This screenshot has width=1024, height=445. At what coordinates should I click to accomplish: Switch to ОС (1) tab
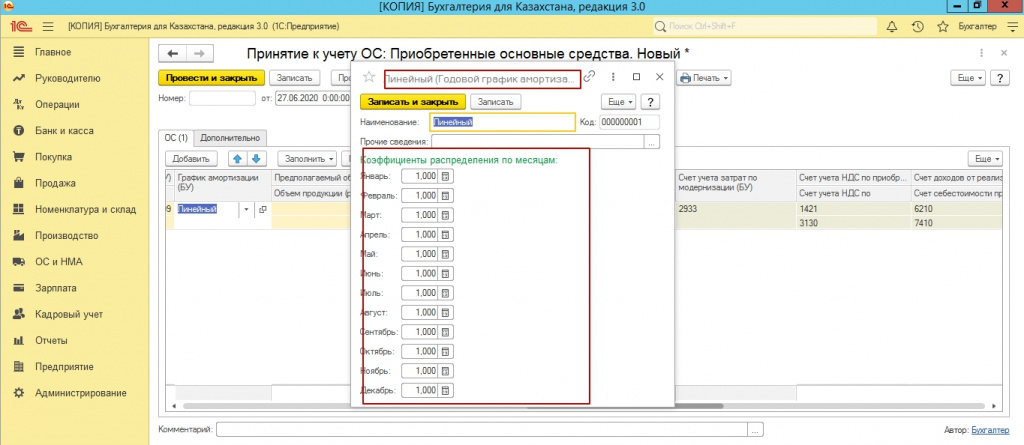176,138
